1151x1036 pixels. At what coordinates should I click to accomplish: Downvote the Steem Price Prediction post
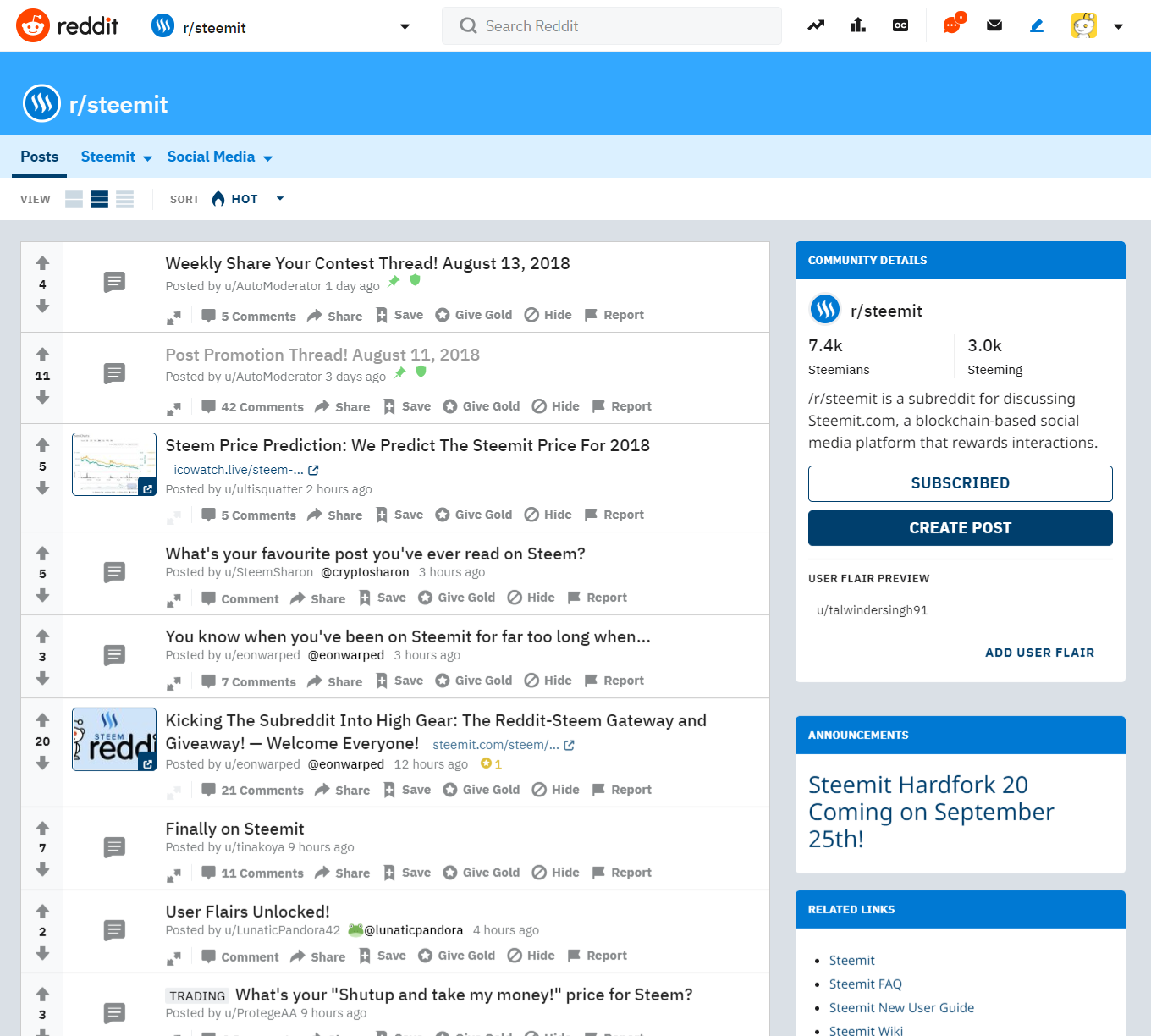(x=42, y=488)
